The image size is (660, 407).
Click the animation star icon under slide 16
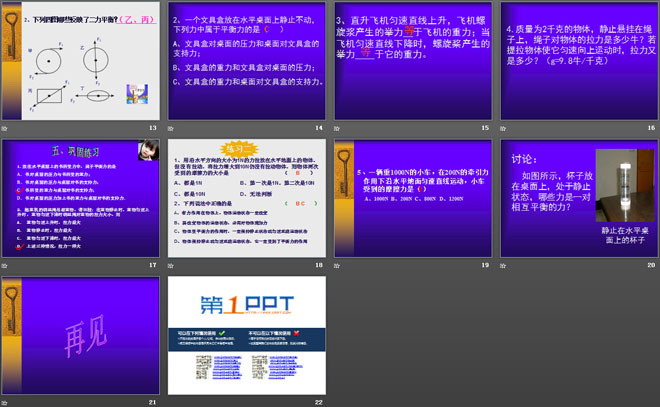tap(503, 128)
